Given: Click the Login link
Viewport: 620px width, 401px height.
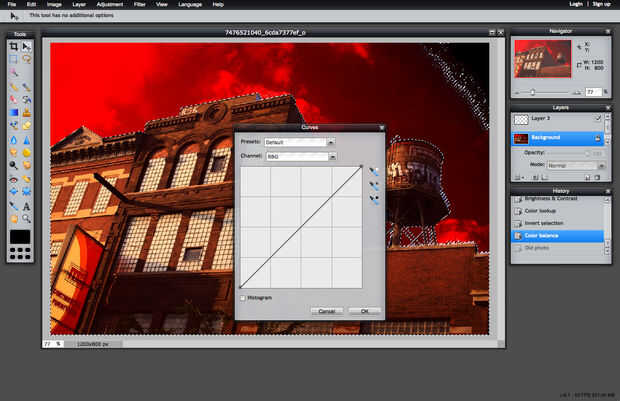Looking at the screenshot, I should click(x=576, y=4).
